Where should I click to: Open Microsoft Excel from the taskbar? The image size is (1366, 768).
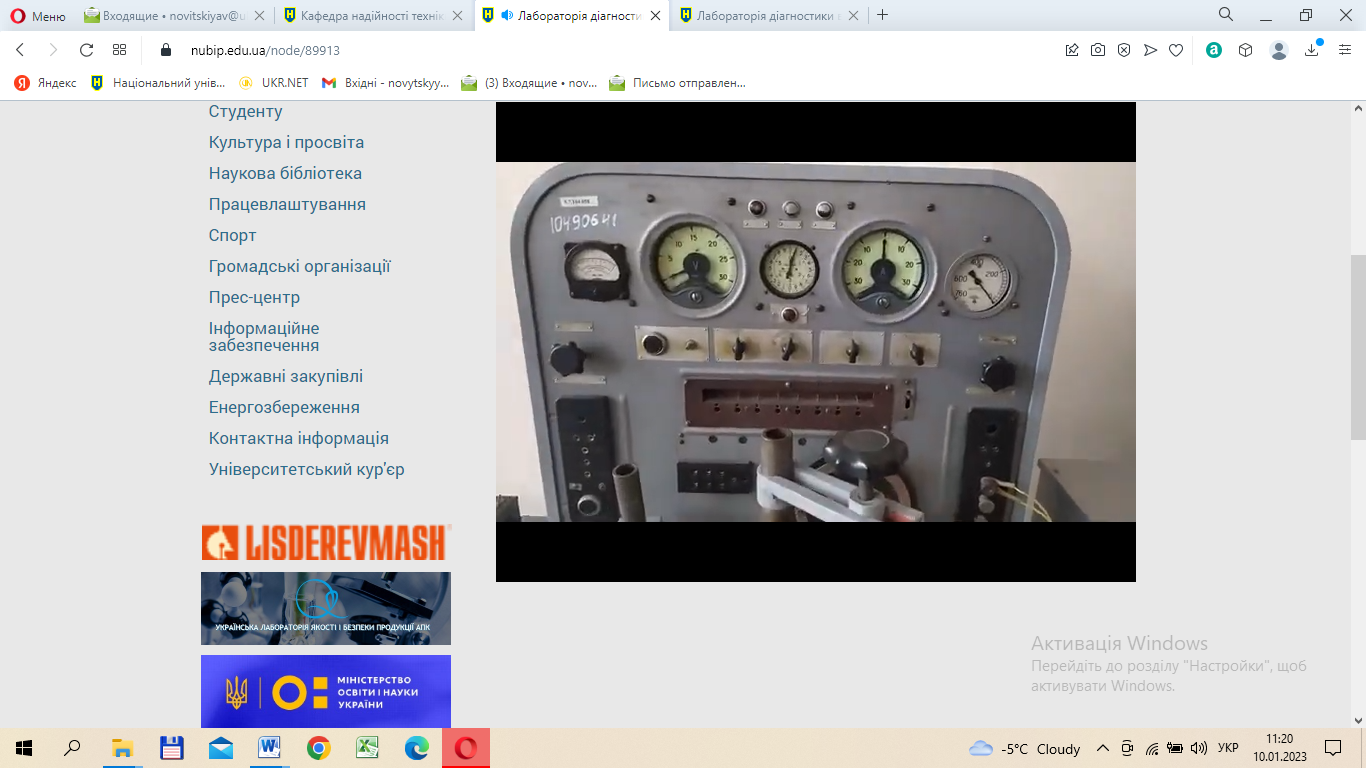pyautogui.click(x=368, y=748)
